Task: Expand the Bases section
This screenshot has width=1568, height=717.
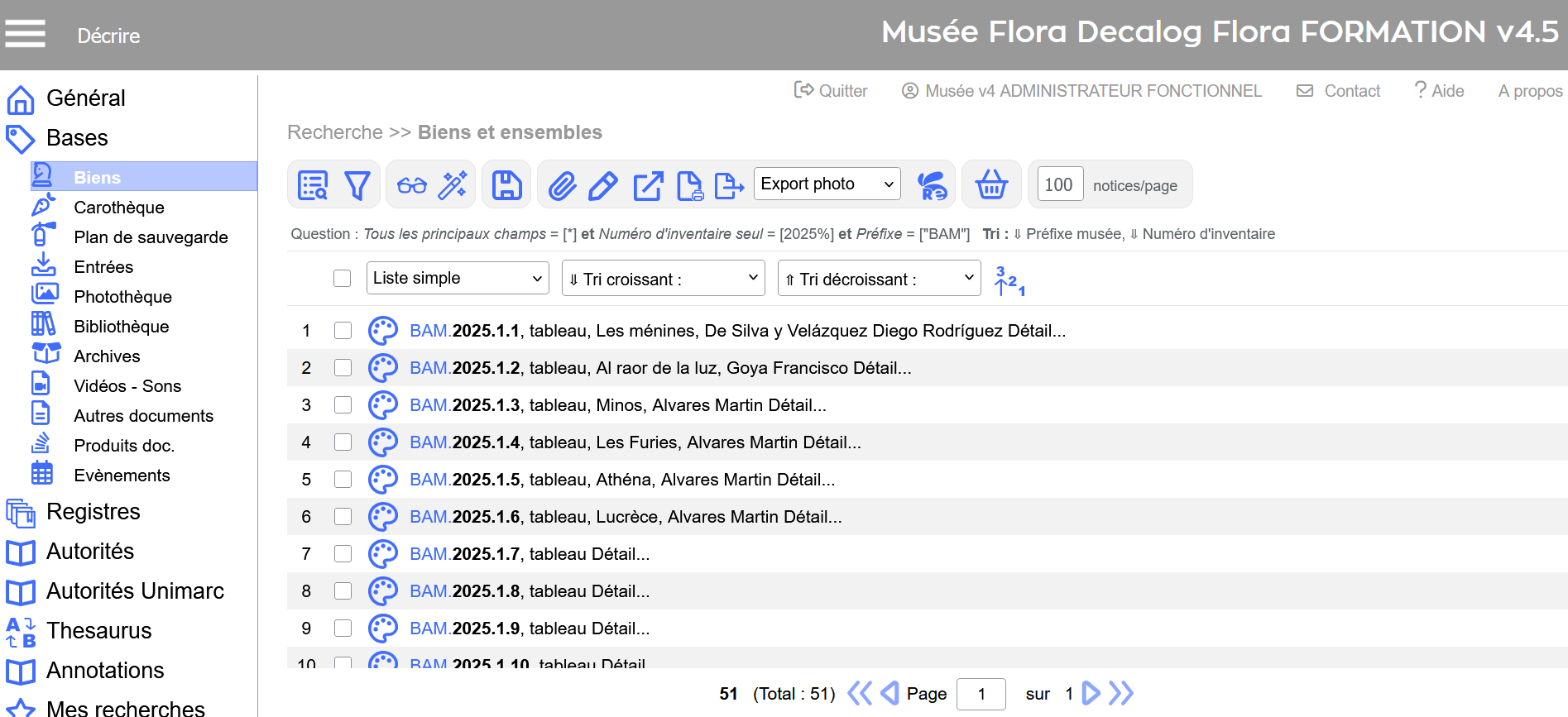Action: pyautogui.click(x=77, y=138)
